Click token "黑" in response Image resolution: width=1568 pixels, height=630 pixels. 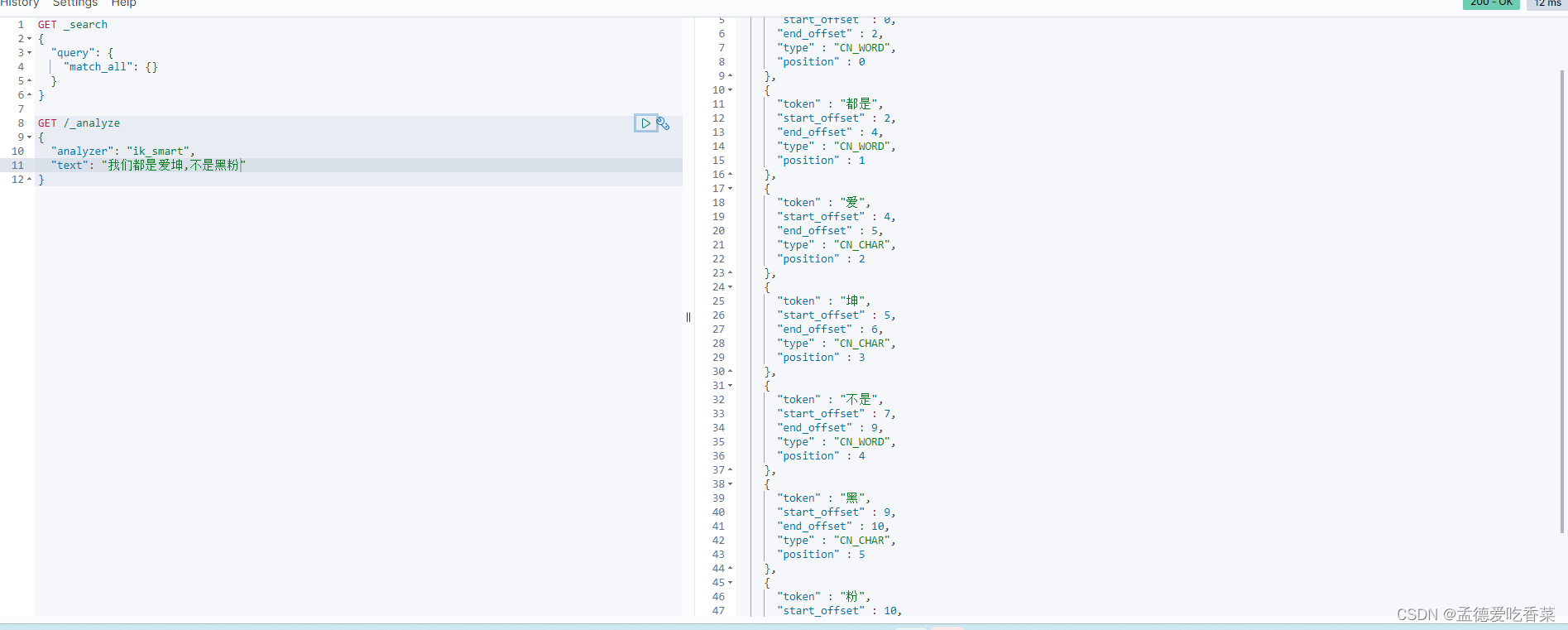[x=823, y=498]
